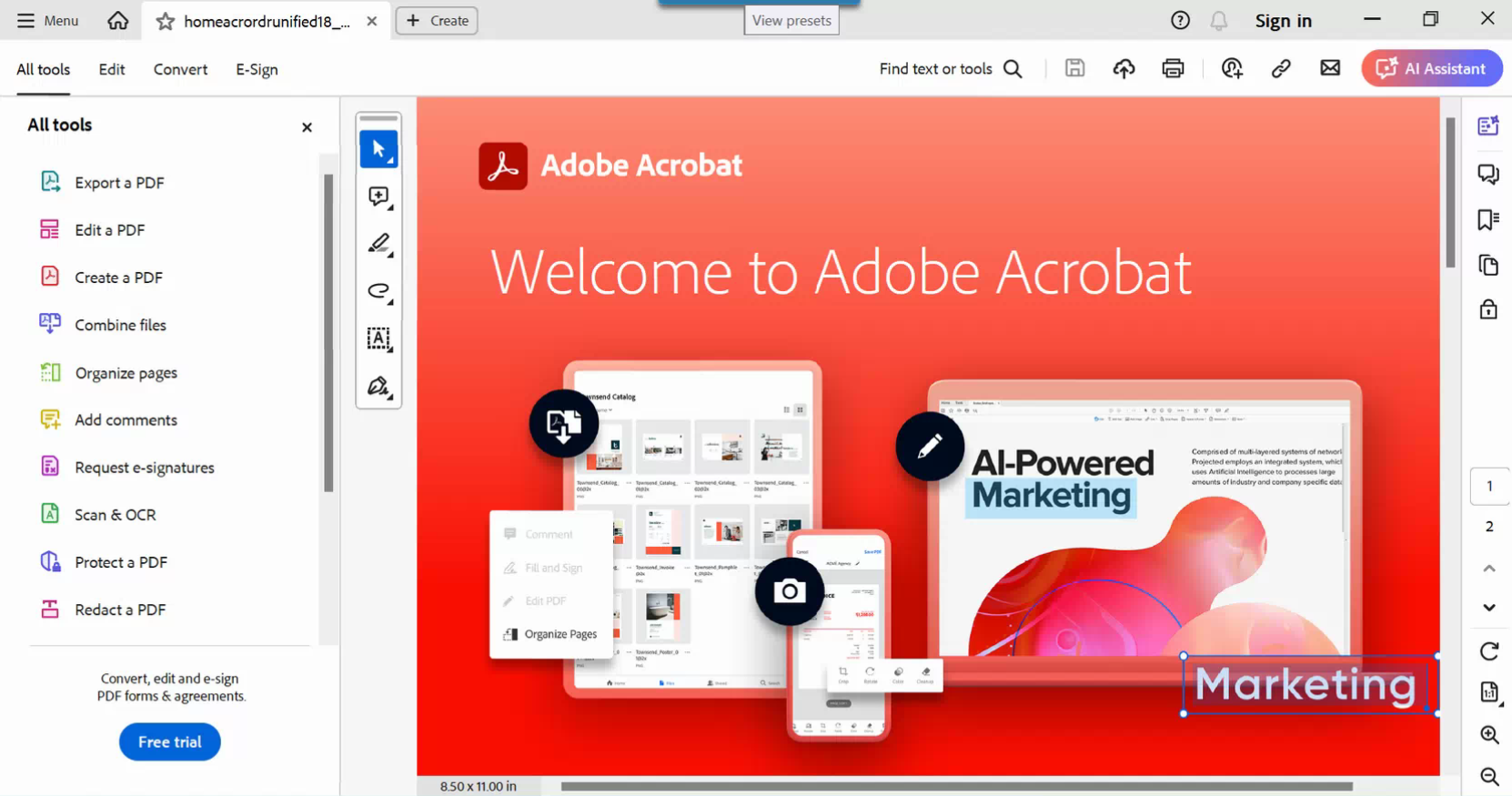The image size is (1512, 796).
Task: Select the highlighter pen tool
Action: 378,244
